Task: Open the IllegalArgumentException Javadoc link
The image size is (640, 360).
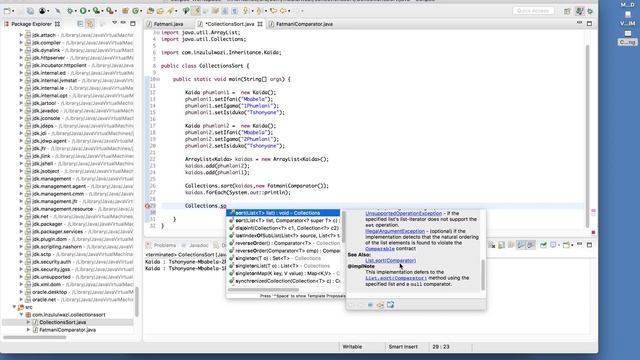Action: click(395, 231)
